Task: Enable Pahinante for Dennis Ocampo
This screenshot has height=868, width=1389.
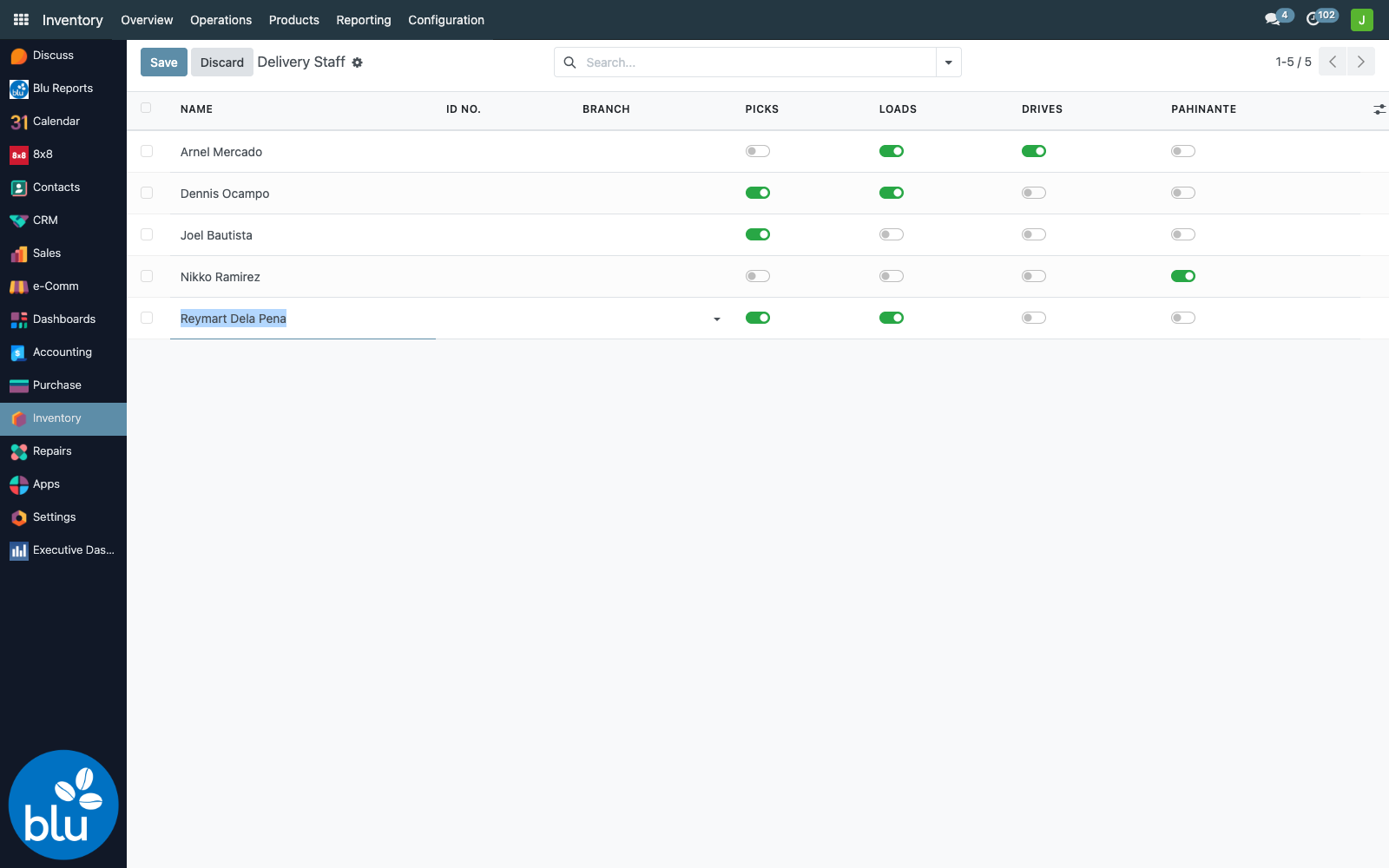Action: click(x=1183, y=193)
